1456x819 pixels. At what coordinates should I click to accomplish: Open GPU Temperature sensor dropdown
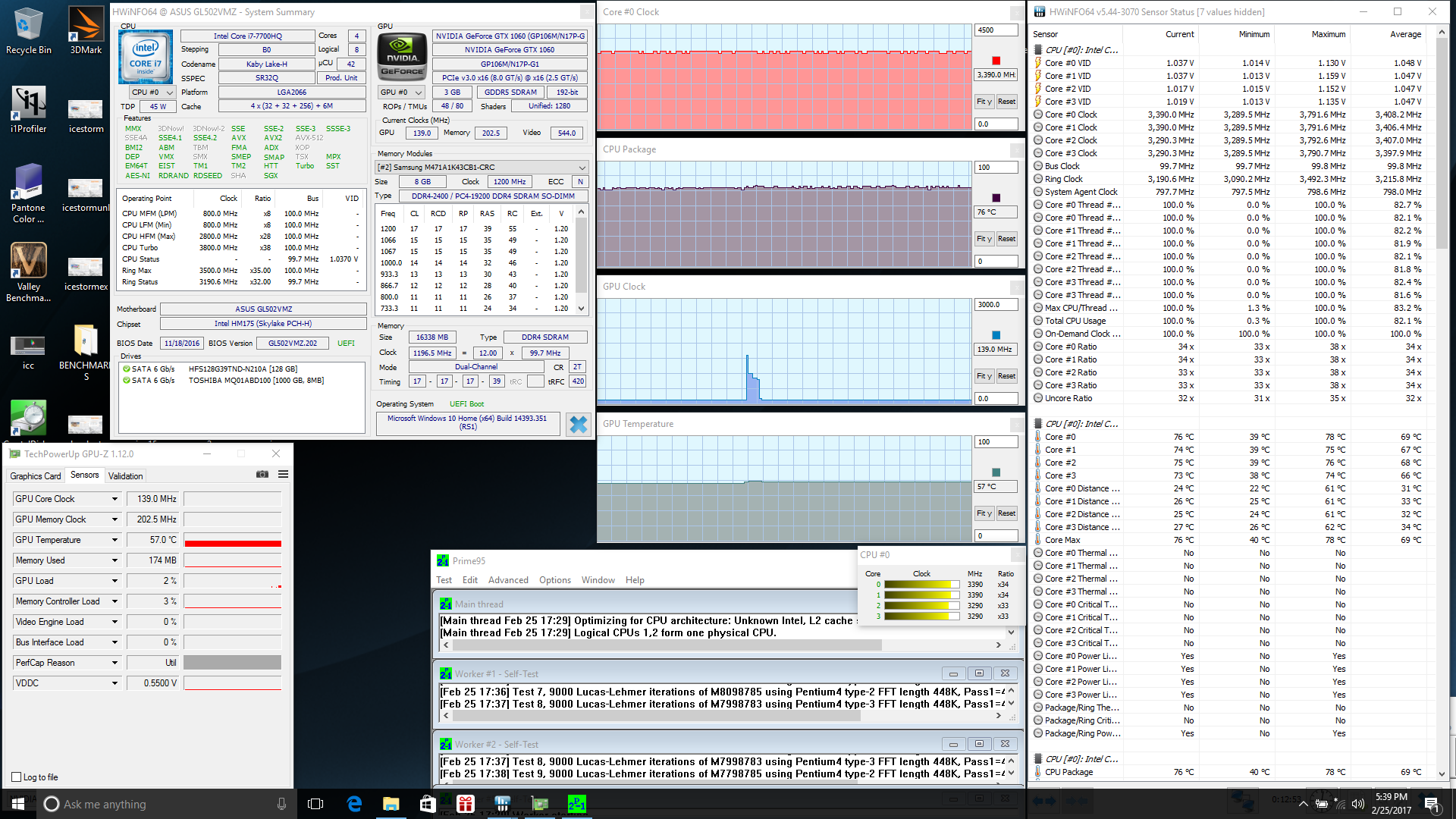(x=115, y=540)
